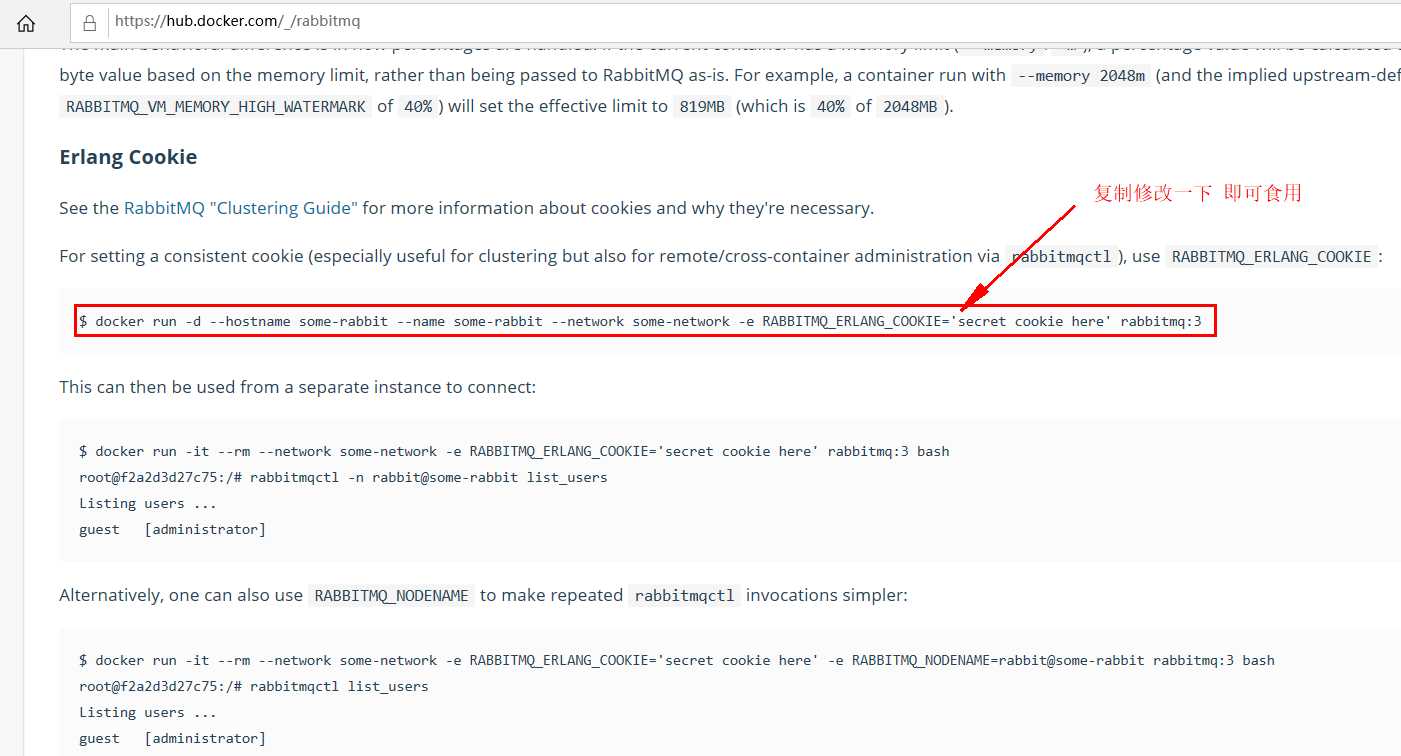Image resolution: width=1401 pixels, height=756 pixels.
Task: Click the rabbitmqctl code after "administration via"
Action: (x=1061, y=257)
